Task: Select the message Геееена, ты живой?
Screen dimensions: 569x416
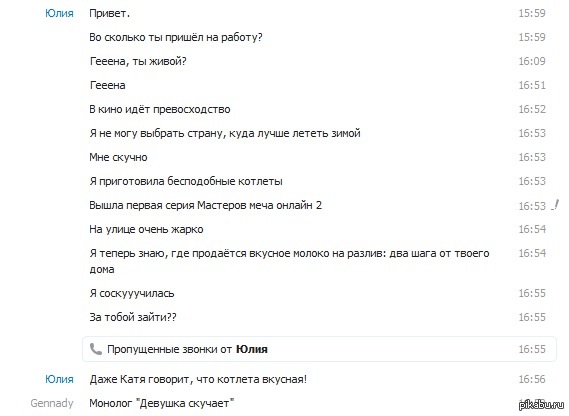Action: 138,61
